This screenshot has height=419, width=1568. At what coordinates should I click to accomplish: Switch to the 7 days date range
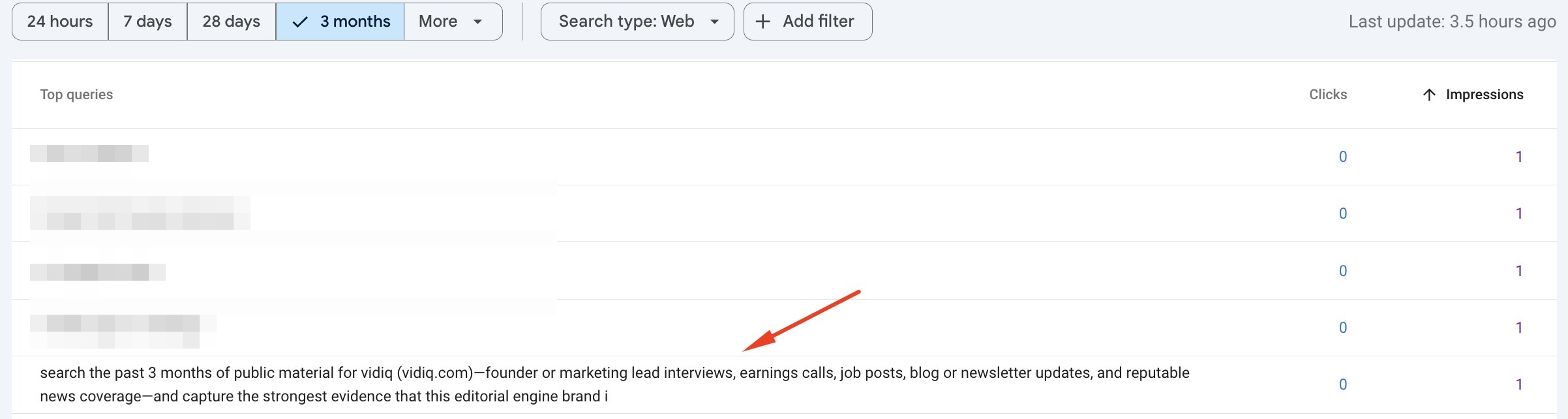click(x=147, y=21)
